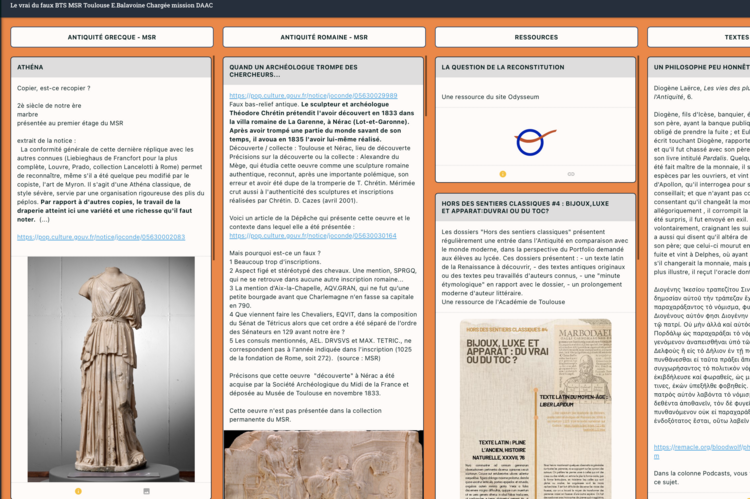Screen dimensions: 750x499
Task: Click the UN PHILOSOPHE PEU HONNÊTE card title
Action: [x=702, y=67]
